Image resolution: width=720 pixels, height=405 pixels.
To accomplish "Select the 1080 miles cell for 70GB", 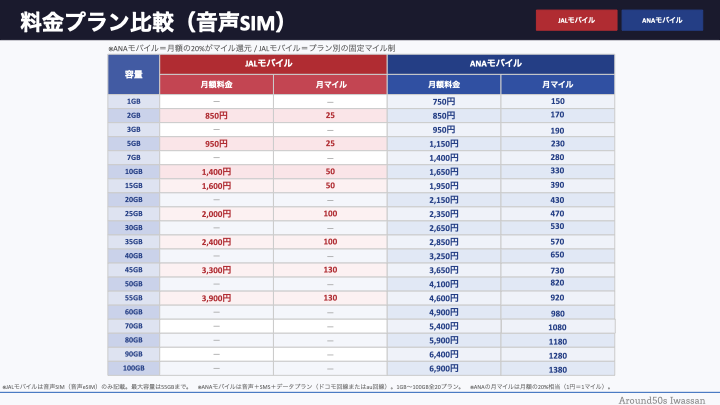I will pos(557,326).
